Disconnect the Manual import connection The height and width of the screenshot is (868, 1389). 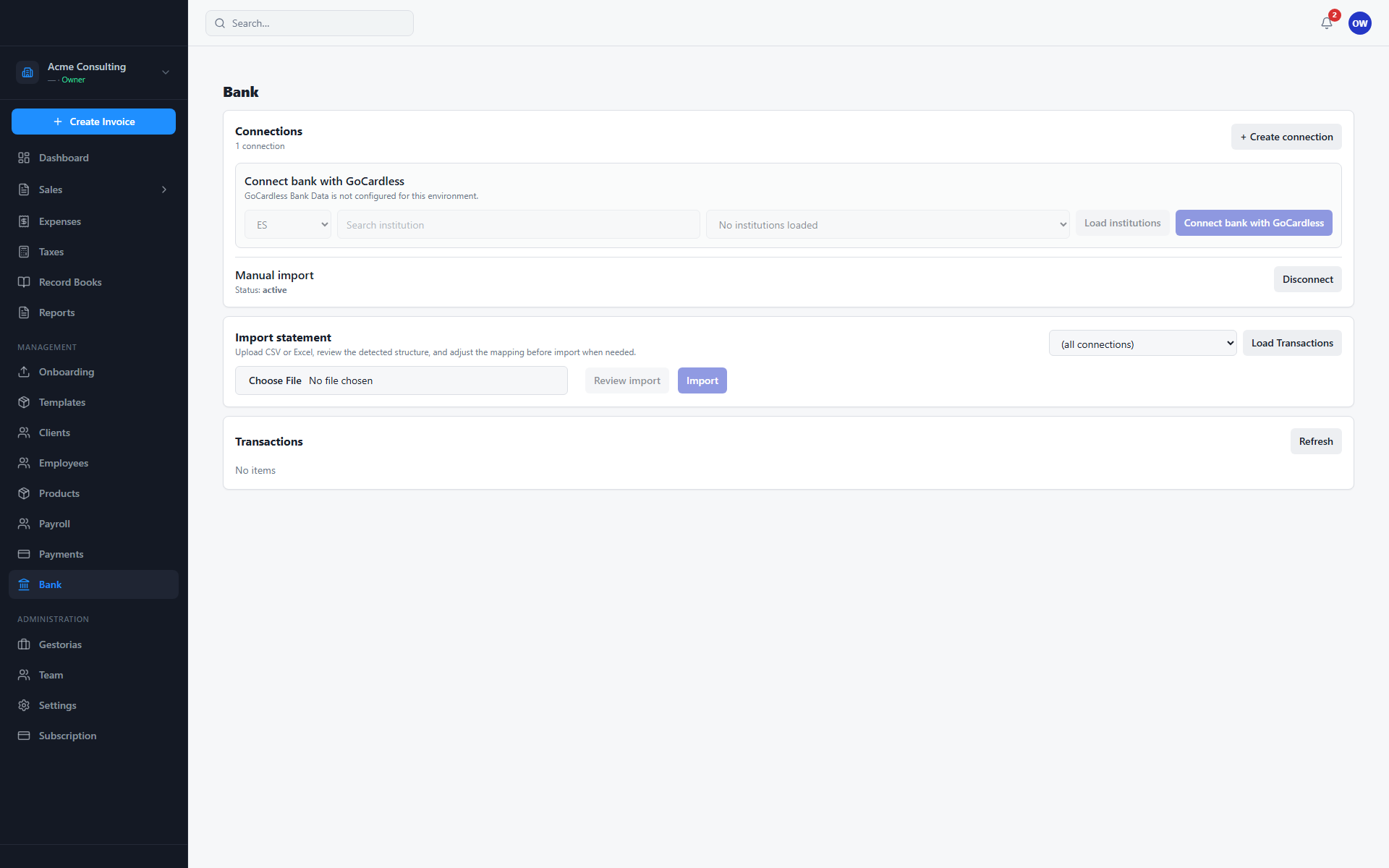pos(1307,279)
